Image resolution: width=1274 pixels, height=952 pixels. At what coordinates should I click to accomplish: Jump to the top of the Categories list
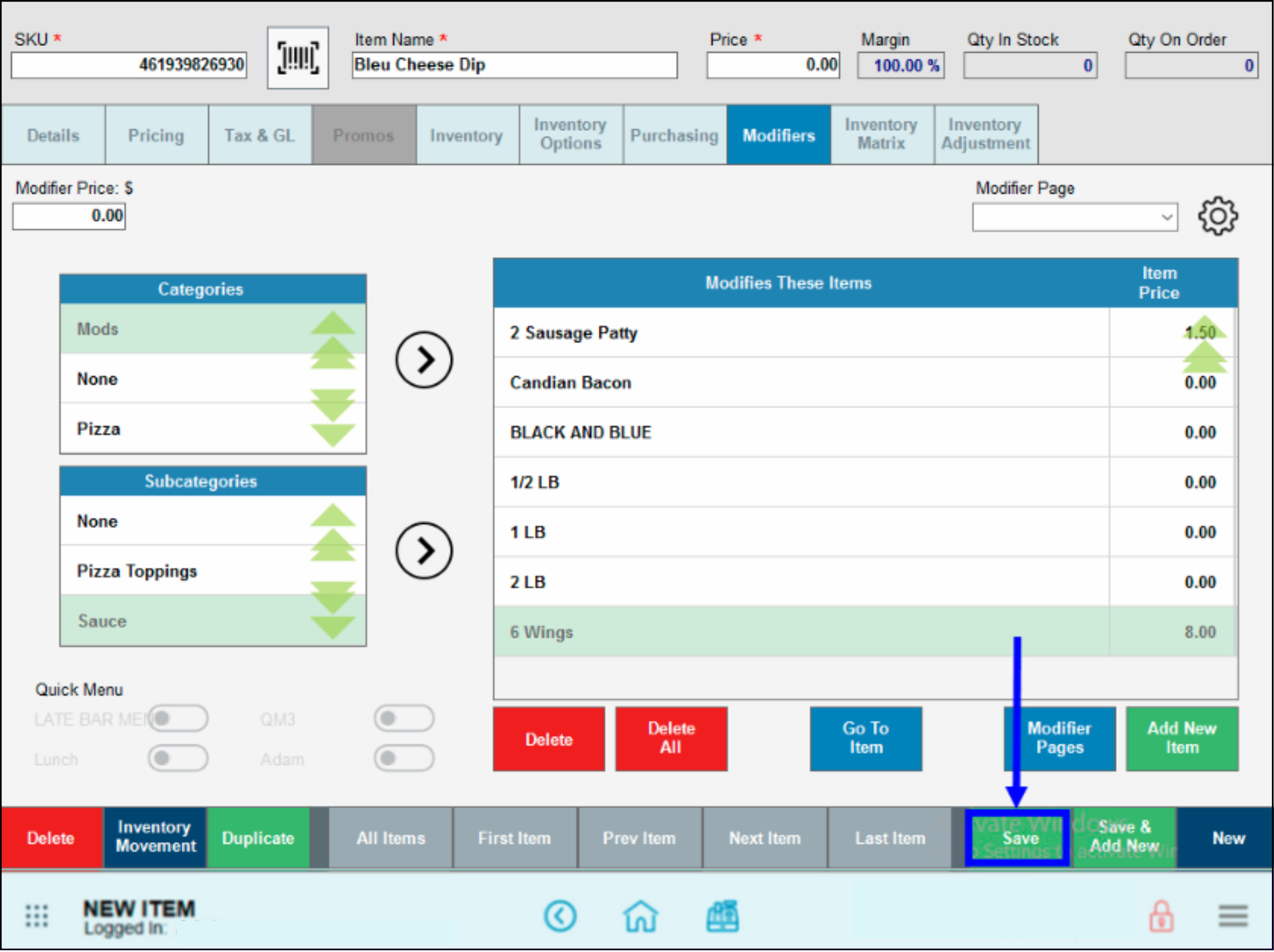point(333,322)
